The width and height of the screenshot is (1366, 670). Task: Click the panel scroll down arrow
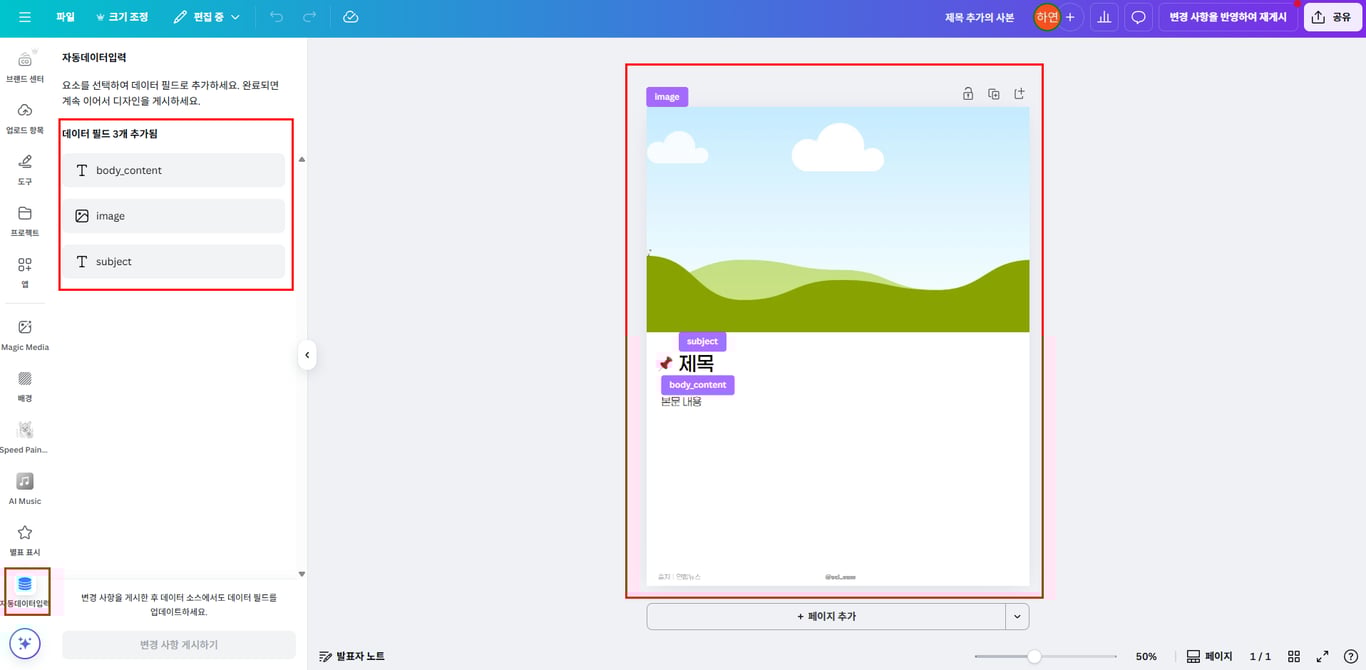(301, 574)
